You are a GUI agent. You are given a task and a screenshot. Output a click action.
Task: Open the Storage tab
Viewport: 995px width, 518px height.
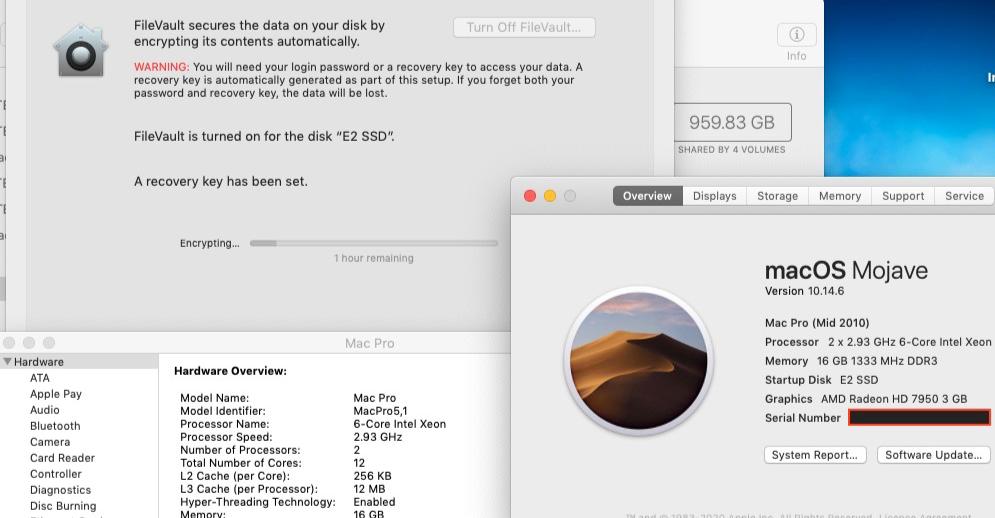tap(777, 196)
